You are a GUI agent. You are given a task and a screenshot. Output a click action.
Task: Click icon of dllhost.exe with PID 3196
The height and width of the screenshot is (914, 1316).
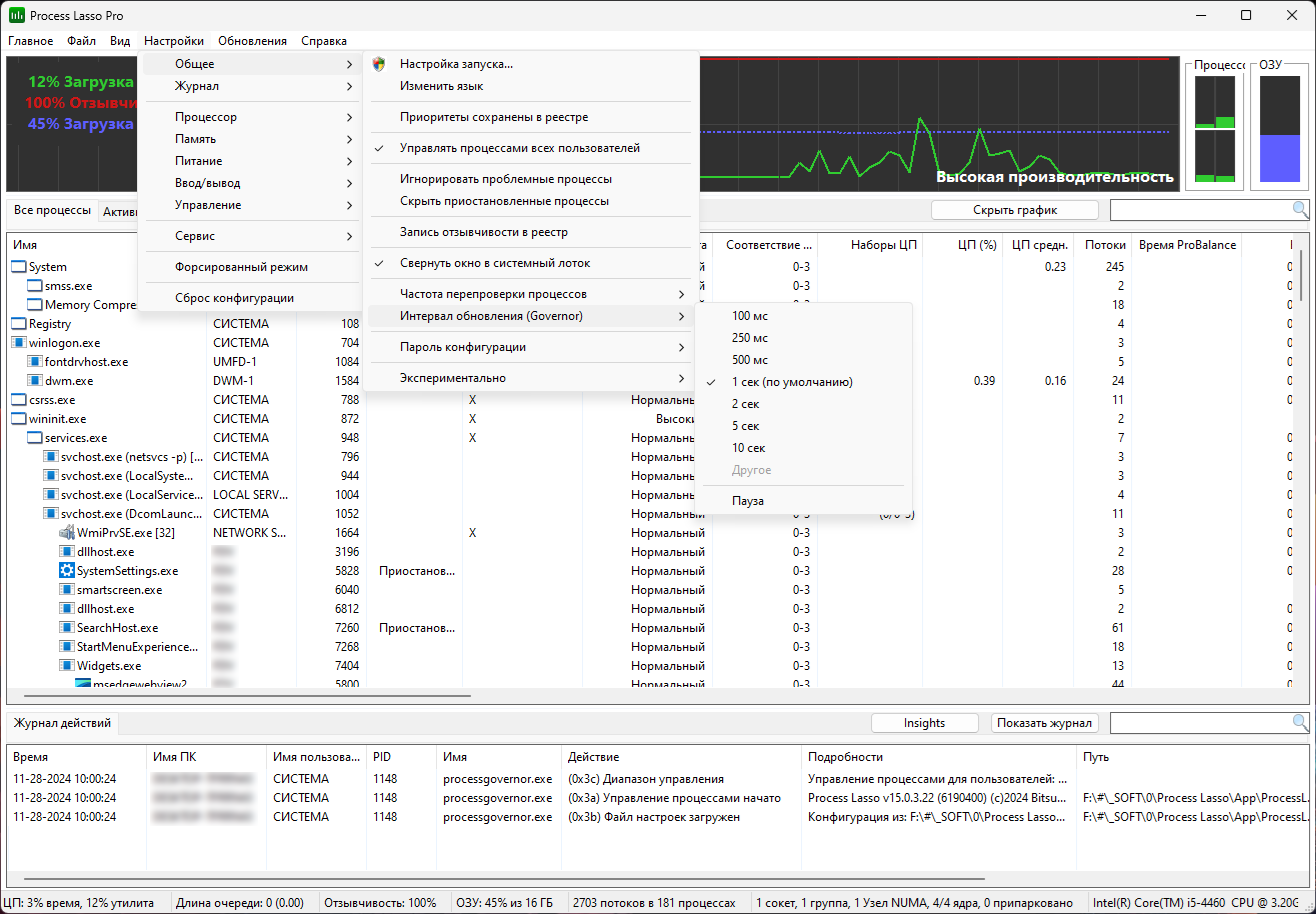coord(67,552)
